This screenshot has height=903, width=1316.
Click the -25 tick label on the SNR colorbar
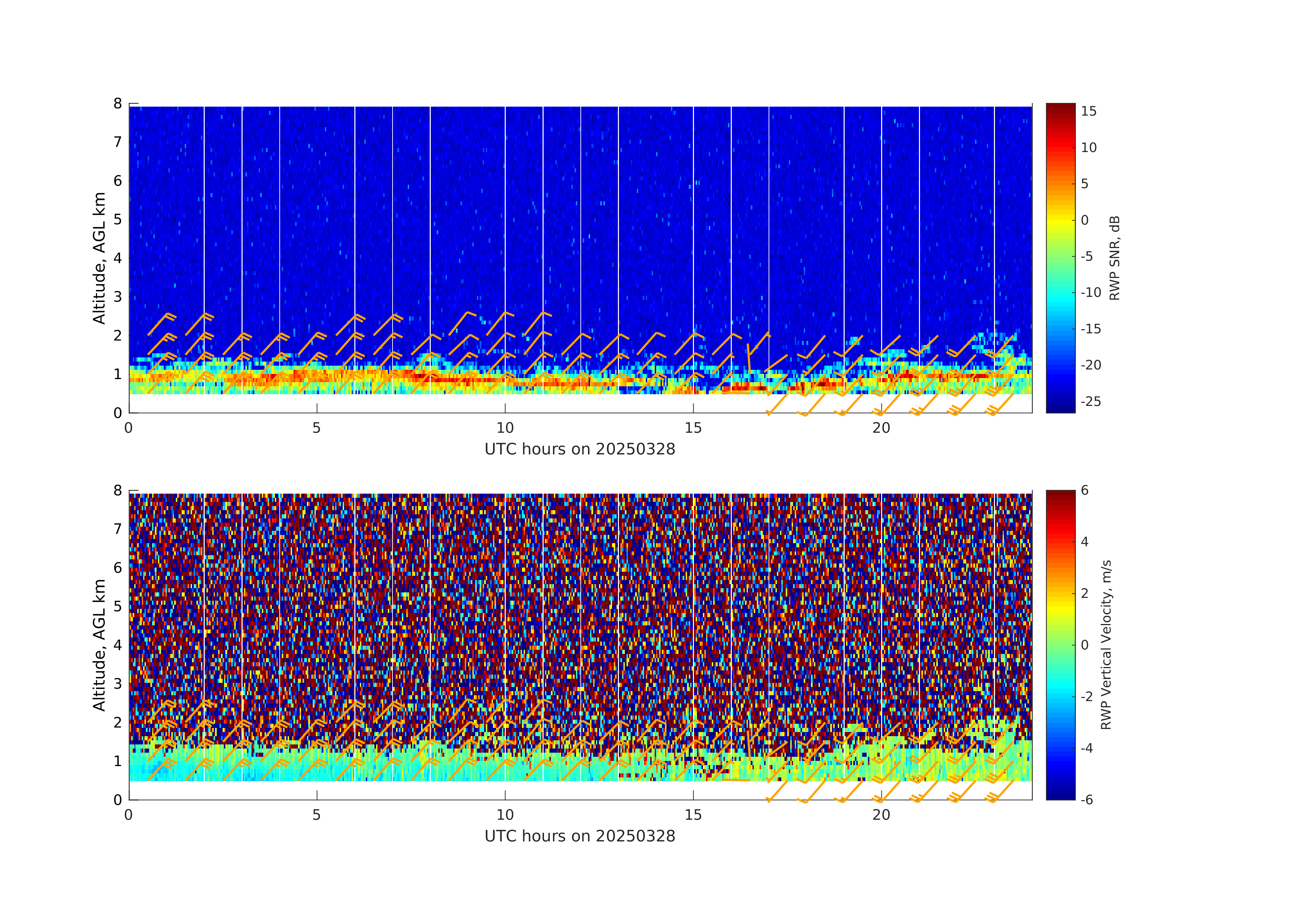(x=1091, y=402)
